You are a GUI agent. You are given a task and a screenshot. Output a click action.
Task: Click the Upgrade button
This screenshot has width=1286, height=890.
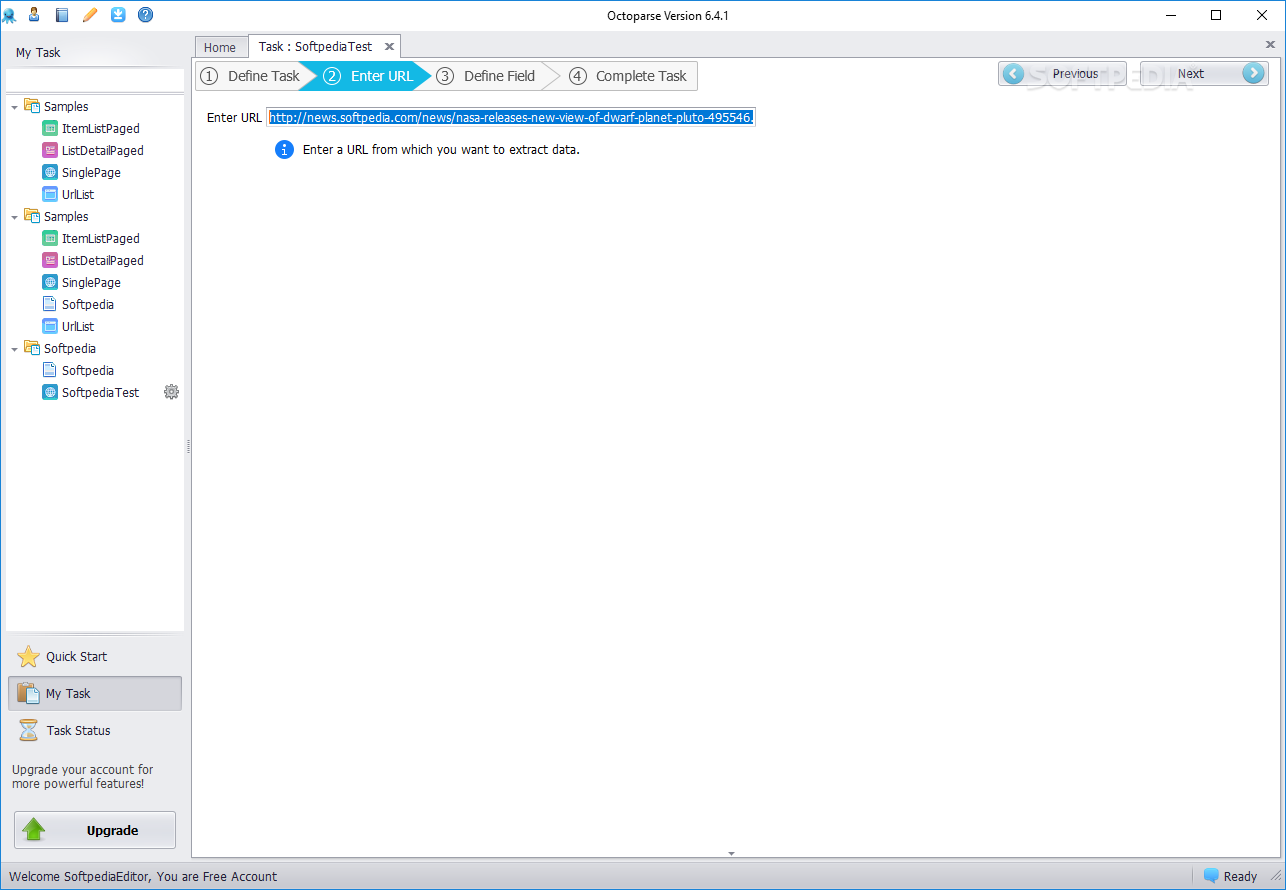(x=95, y=830)
